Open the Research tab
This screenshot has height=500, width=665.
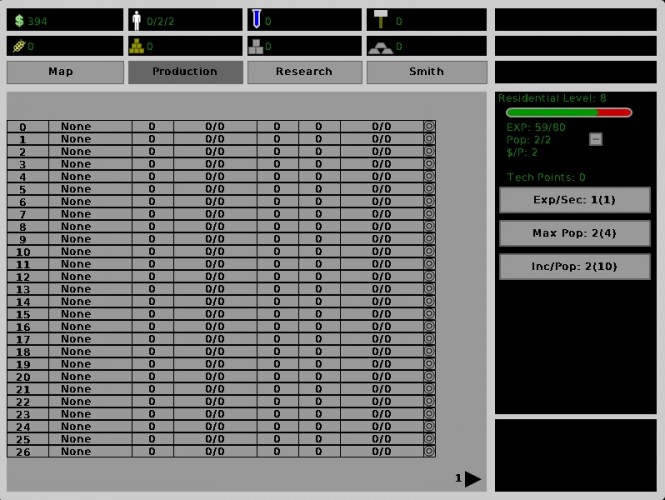[x=305, y=72]
